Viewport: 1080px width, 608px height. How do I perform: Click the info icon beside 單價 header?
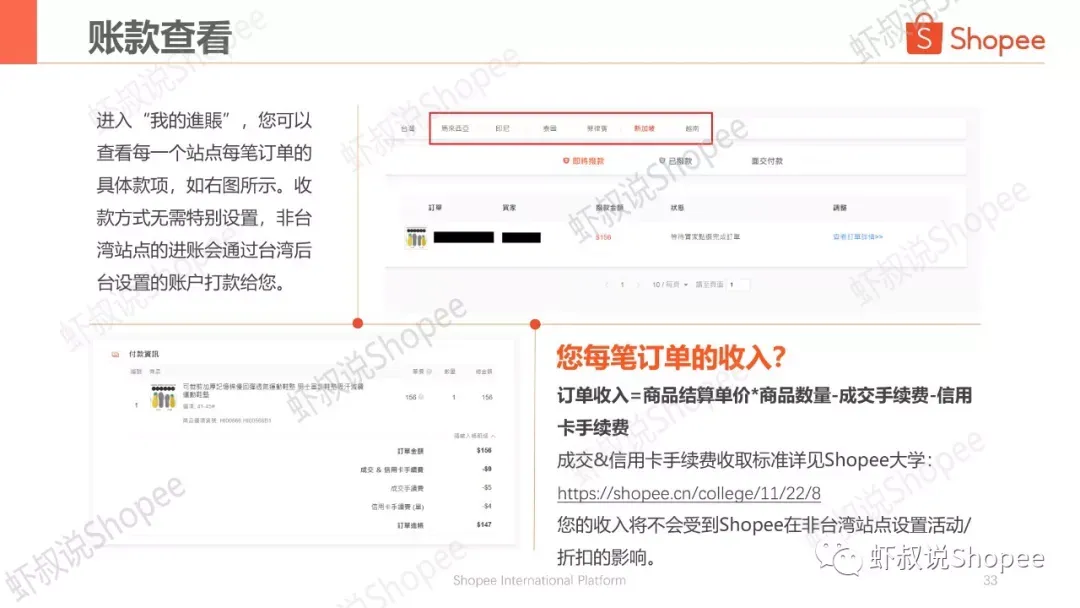coord(429,371)
